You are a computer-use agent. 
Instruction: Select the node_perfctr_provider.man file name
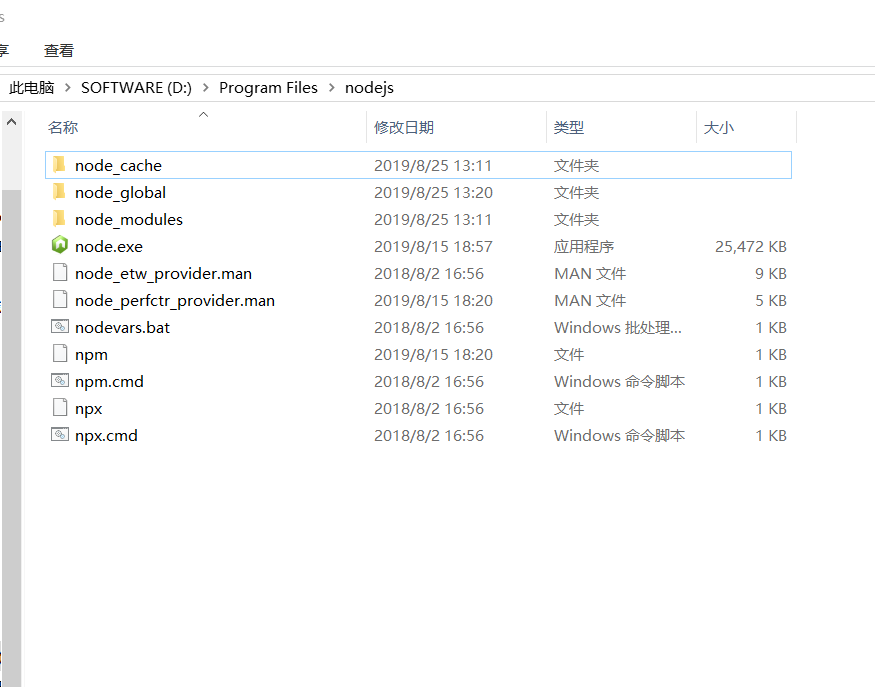(175, 300)
